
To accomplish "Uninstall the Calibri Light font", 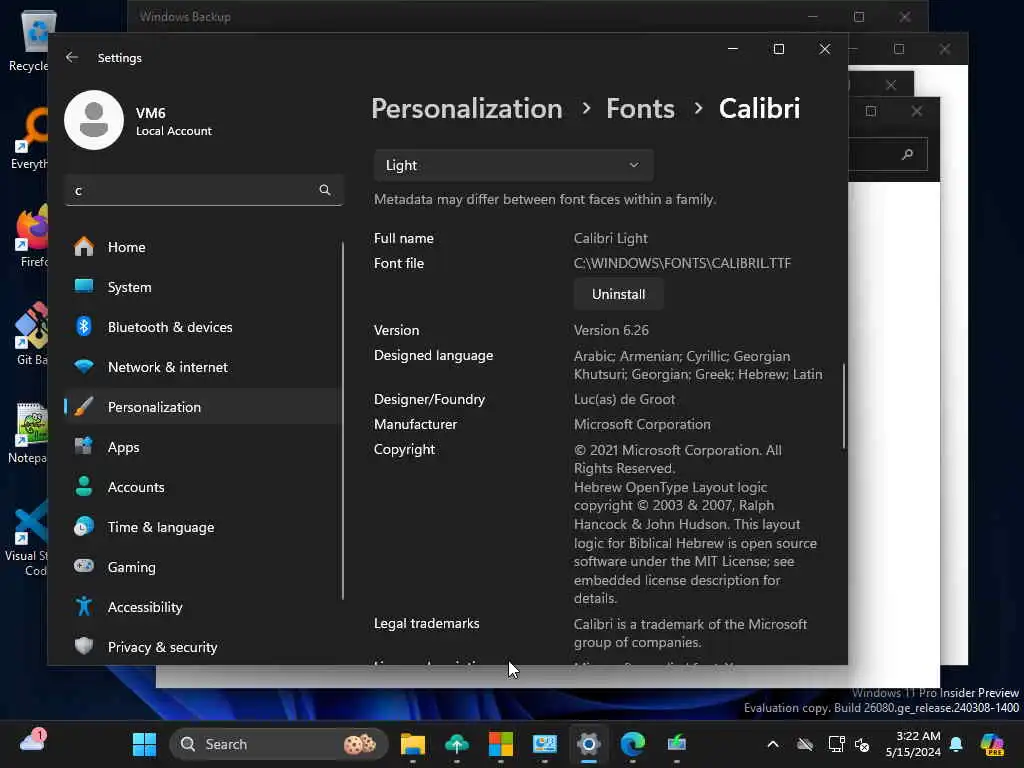I will click(618, 294).
